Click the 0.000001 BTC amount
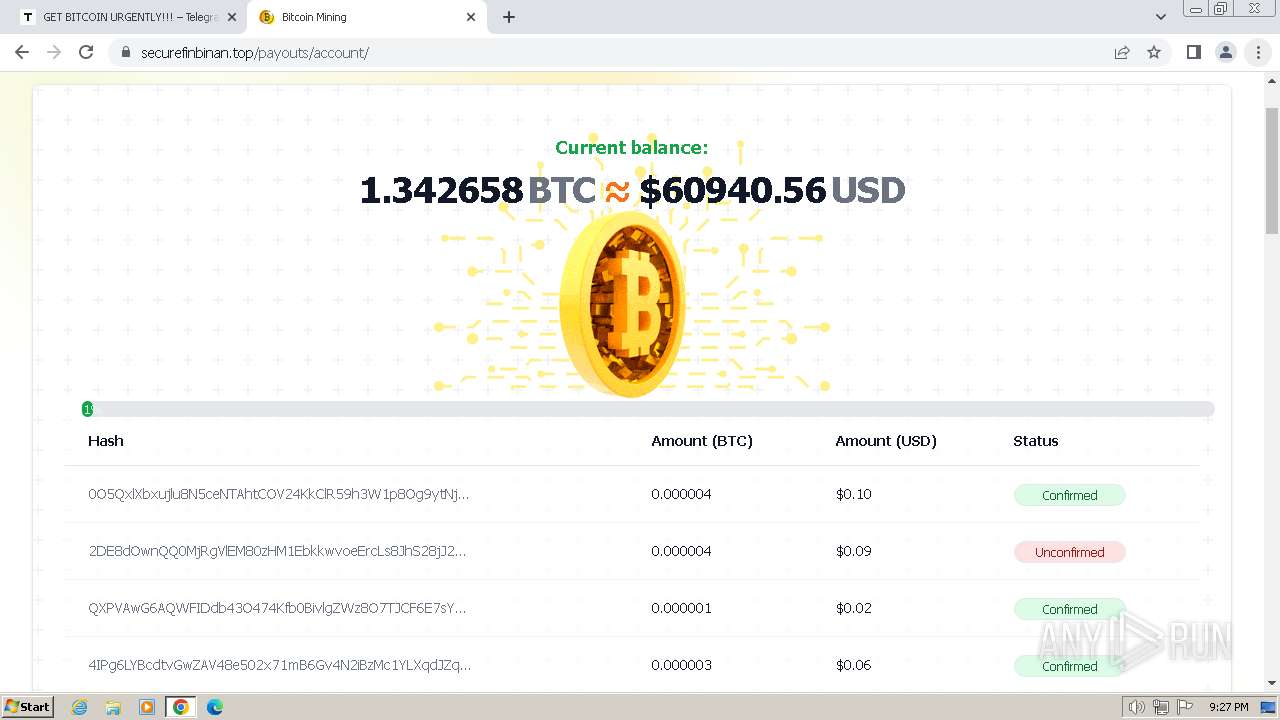This screenshot has height=720, width=1280. [x=682, y=608]
